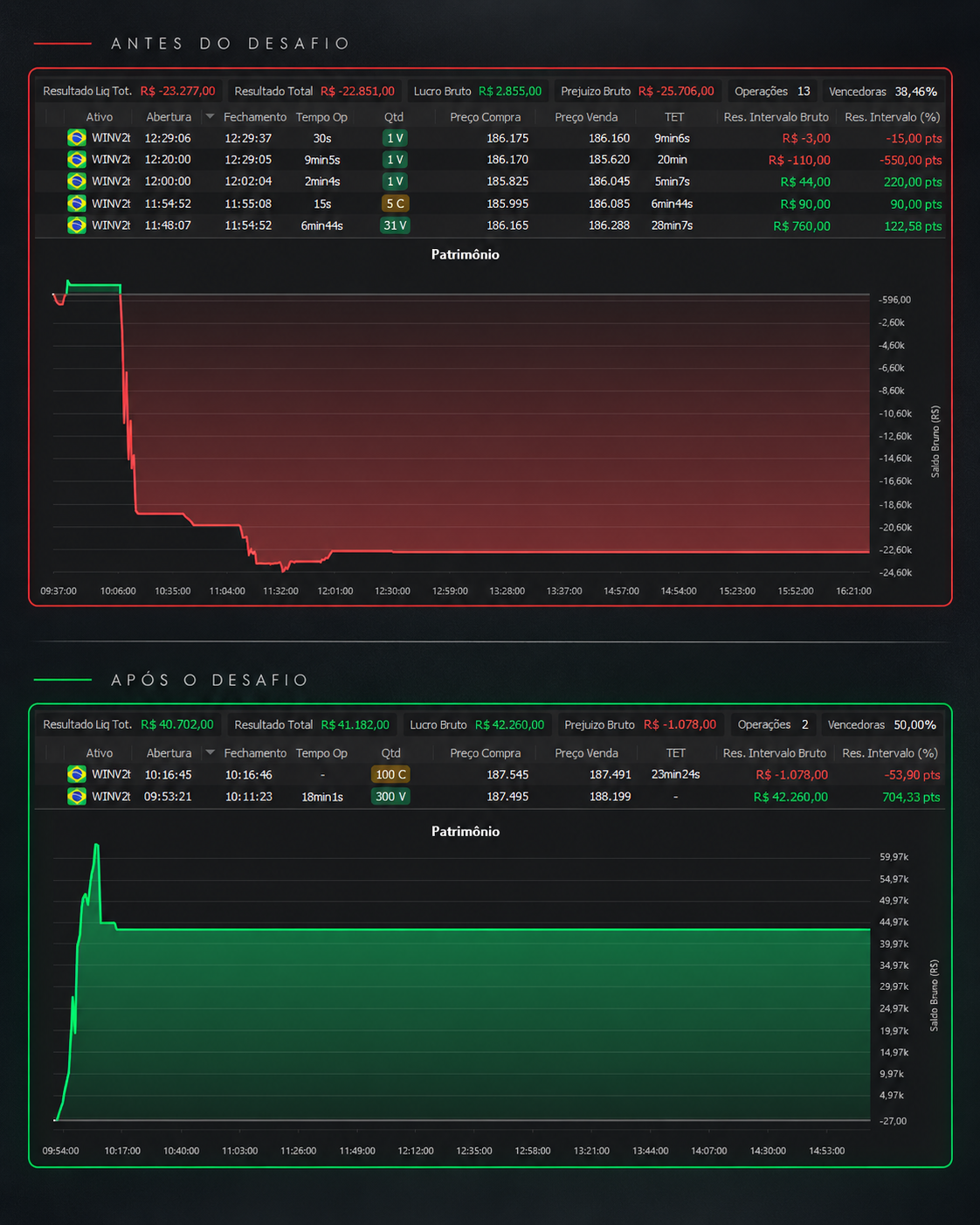Click the Prejuízo Bruto value "R$ -25.706,00"

(676, 91)
